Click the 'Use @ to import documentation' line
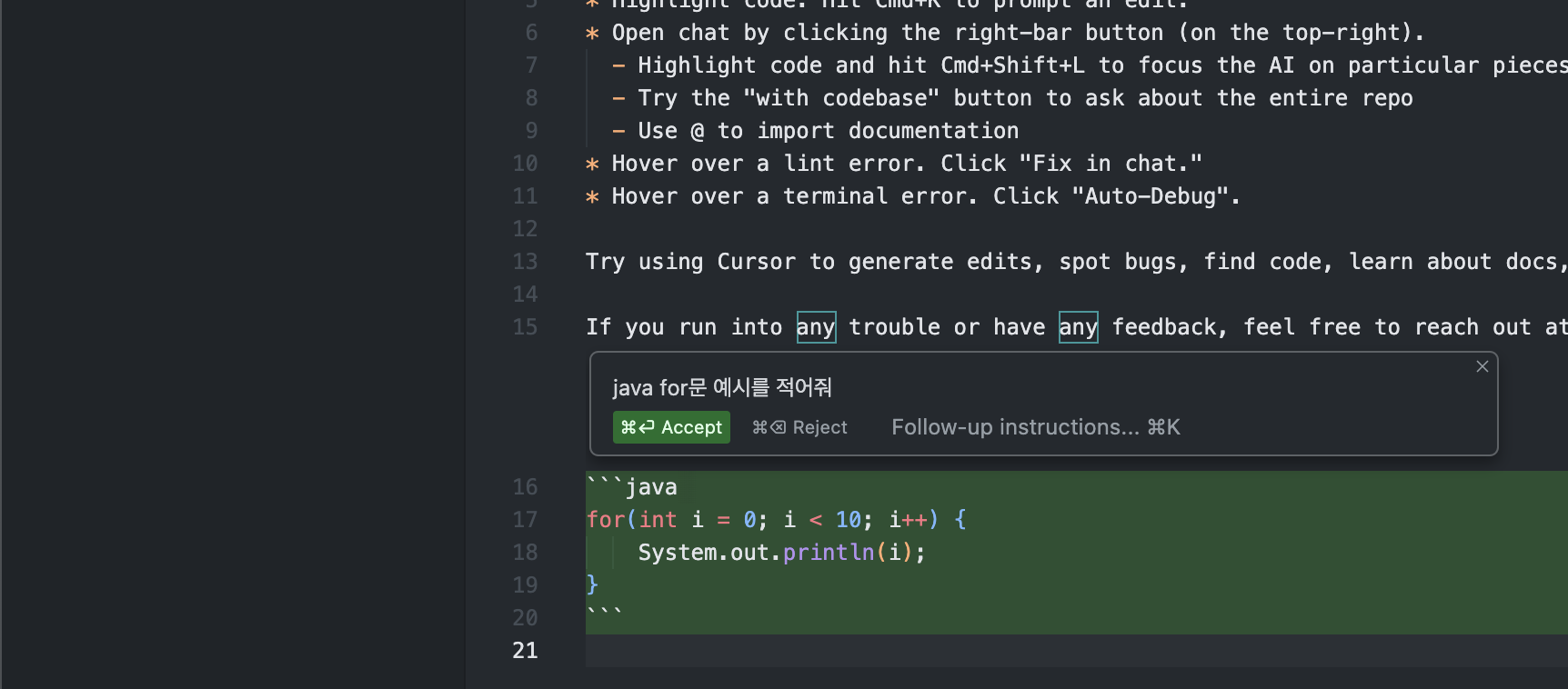Image resolution: width=1568 pixels, height=689 pixels. [x=815, y=131]
